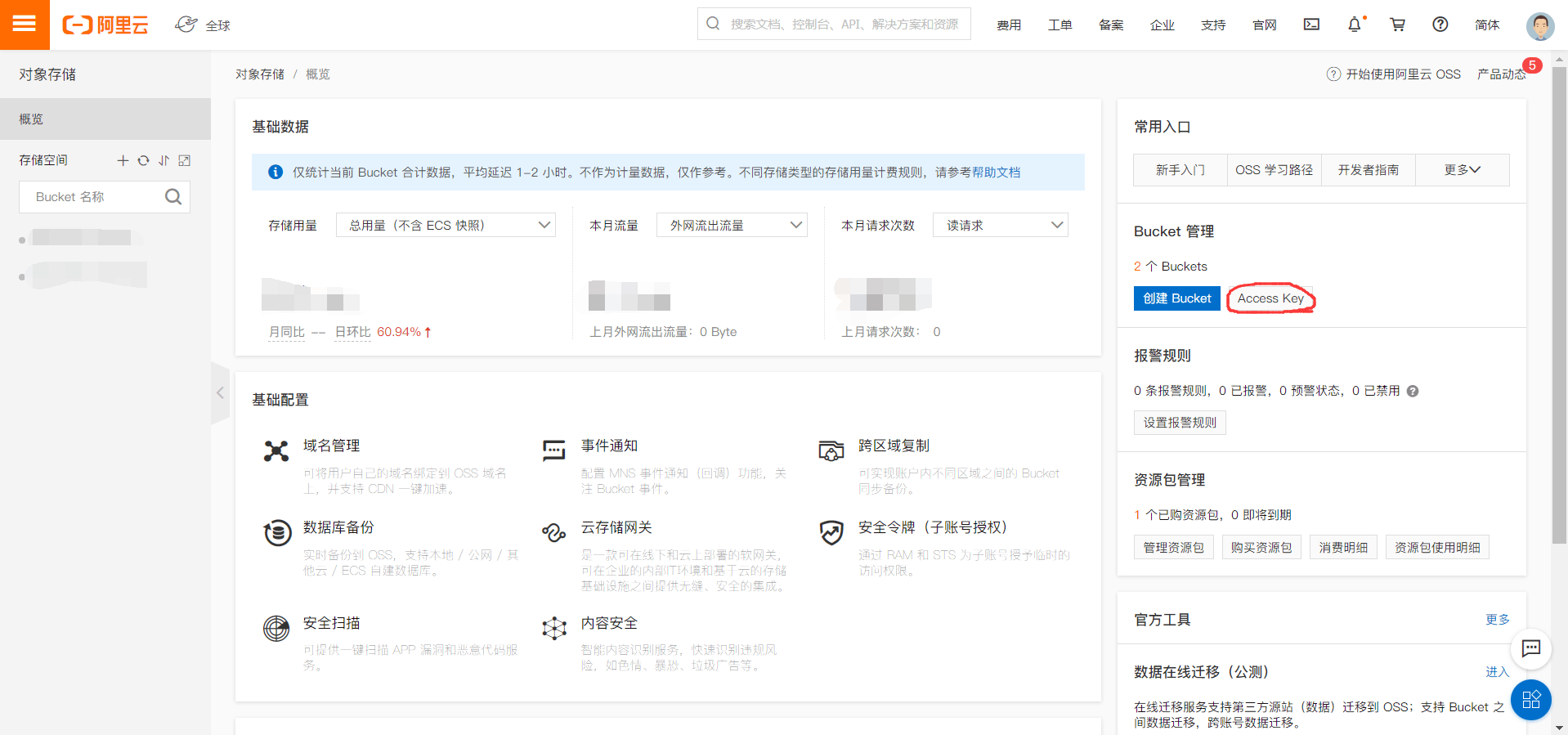Select 概览 in the left sidebar
Screen dimensions: 1568x735
tap(105, 119)
